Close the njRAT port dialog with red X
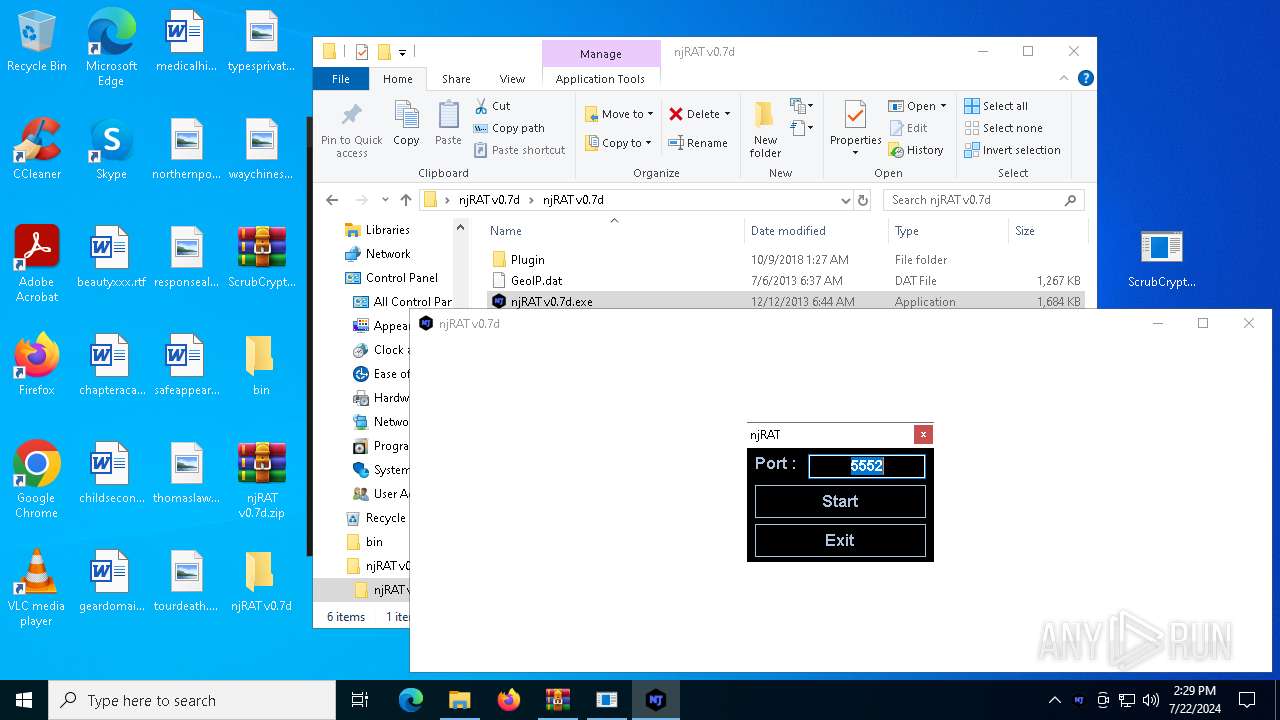The image size is (1280, 720). coord(923,434)
